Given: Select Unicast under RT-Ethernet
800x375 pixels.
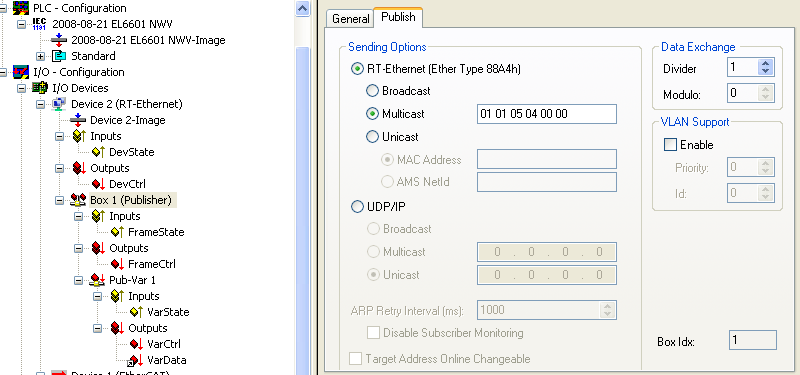Looking at the screenshot, I should click(x=372, y=137).
